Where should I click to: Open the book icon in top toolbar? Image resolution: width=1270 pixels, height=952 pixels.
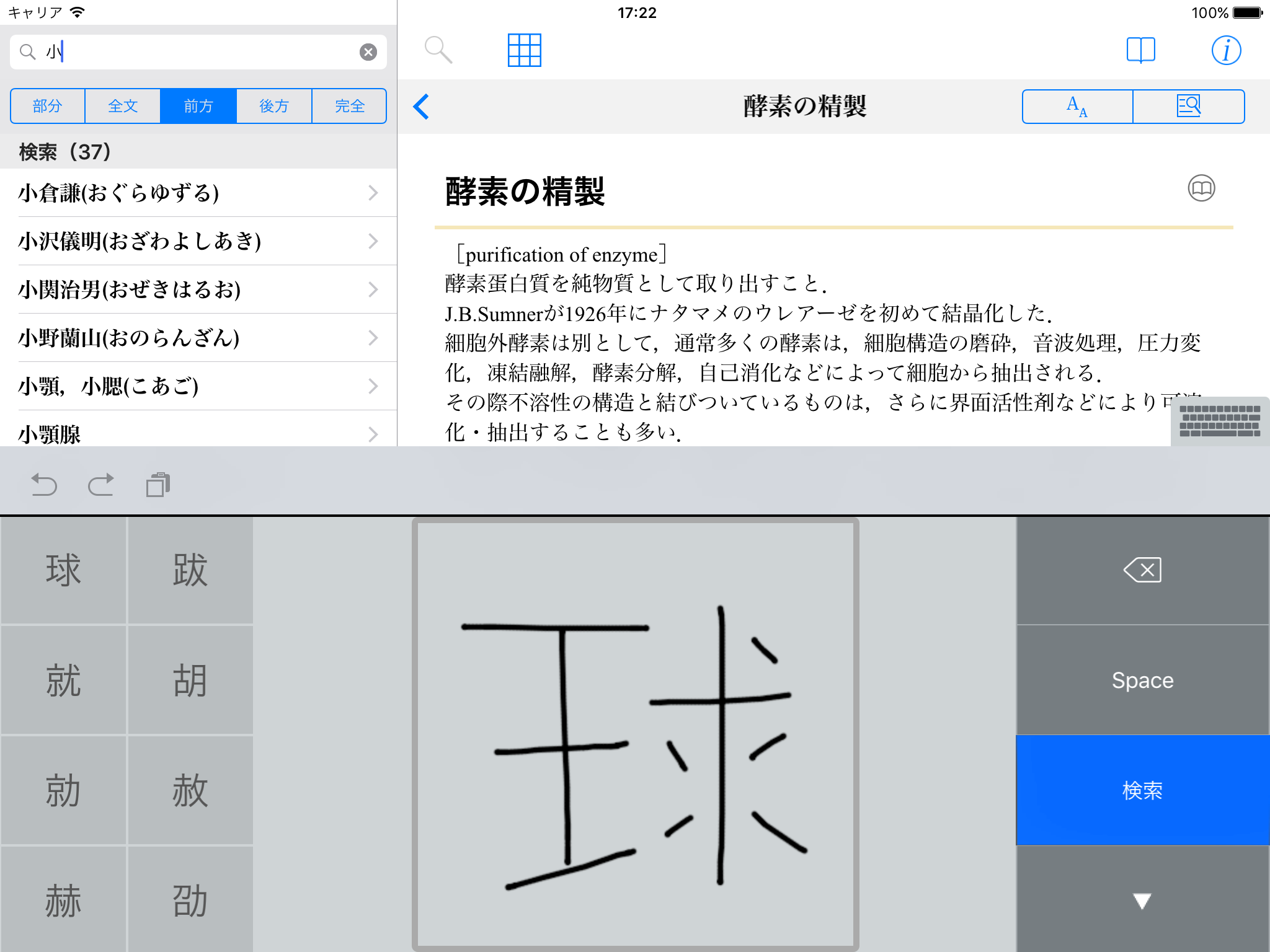click(x=1140, y=50)
